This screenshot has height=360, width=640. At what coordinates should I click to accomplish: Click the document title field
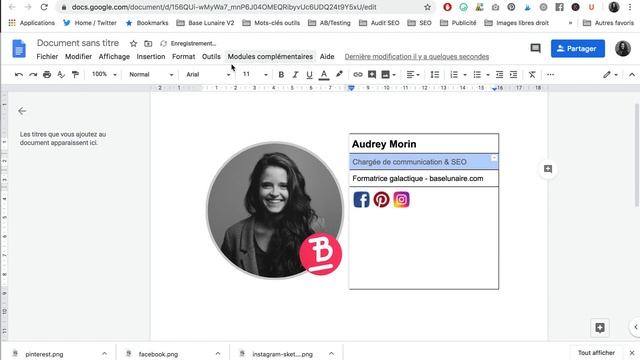78,43
